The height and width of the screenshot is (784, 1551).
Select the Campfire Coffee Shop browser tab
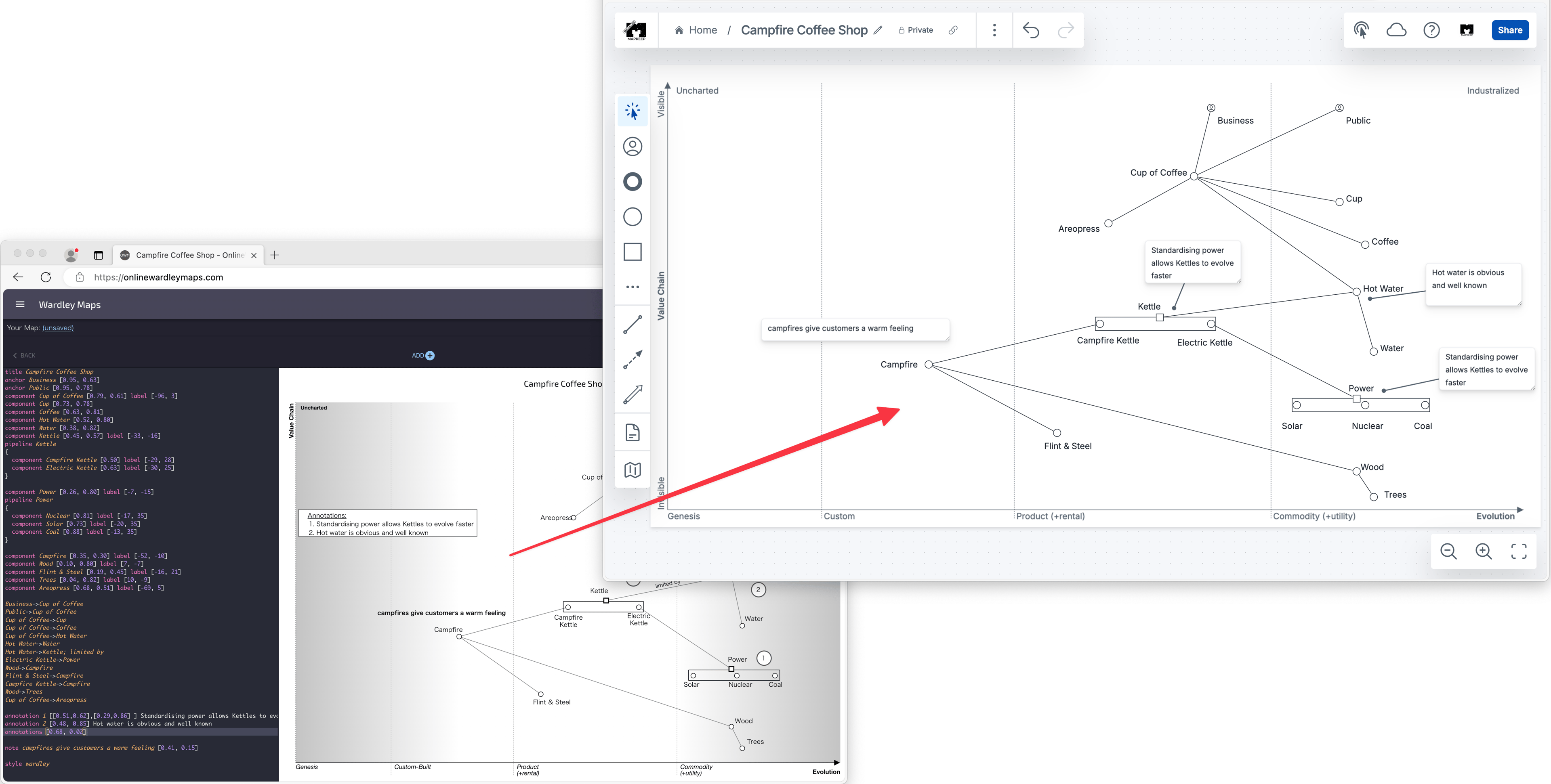(x=189, y=255)
